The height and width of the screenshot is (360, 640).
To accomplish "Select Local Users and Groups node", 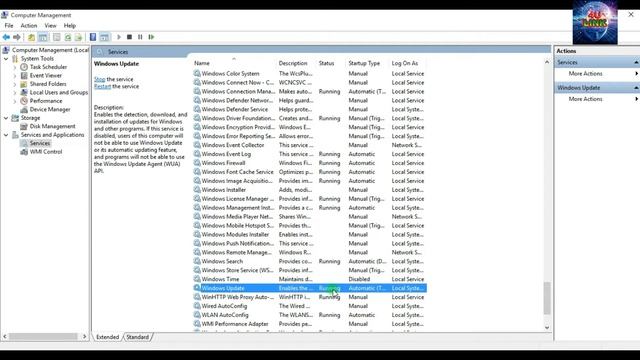I will coord(58,92).
